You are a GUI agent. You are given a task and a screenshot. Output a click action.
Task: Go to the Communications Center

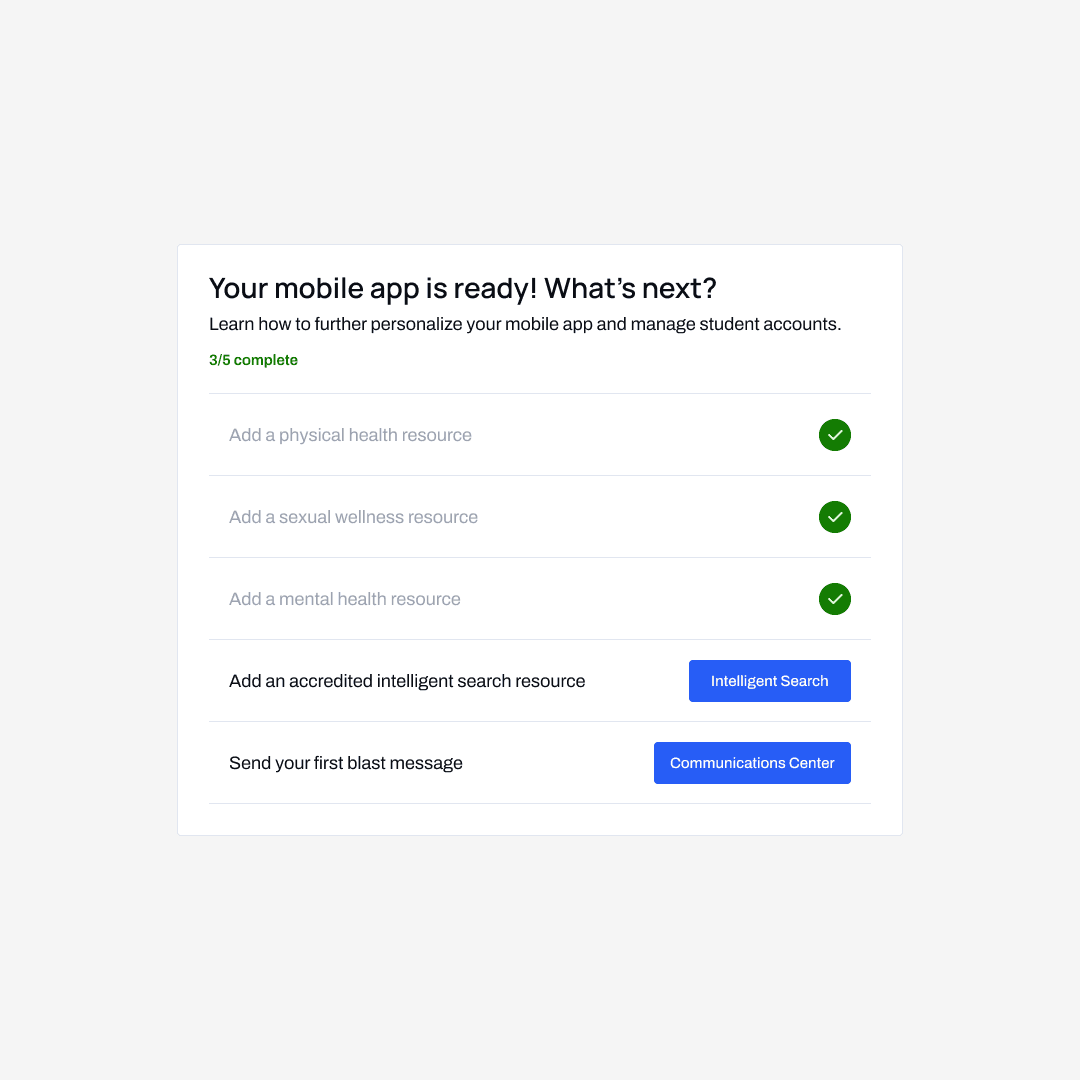pos(752,763)
